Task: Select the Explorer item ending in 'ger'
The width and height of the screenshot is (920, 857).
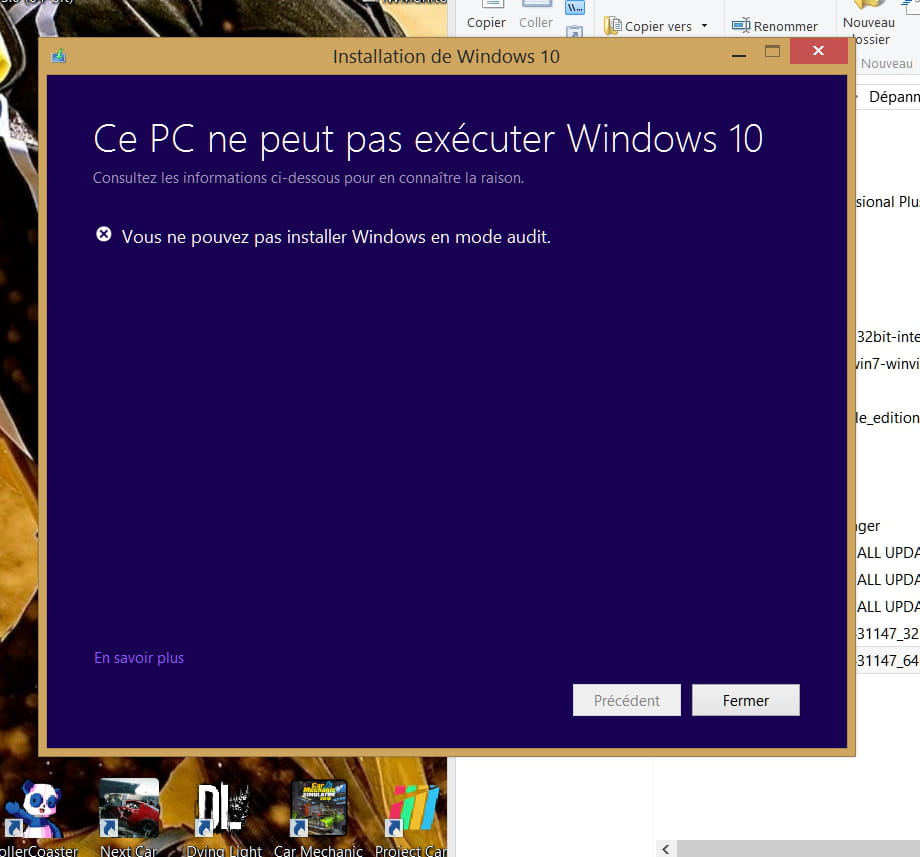Action: (869, 526)
